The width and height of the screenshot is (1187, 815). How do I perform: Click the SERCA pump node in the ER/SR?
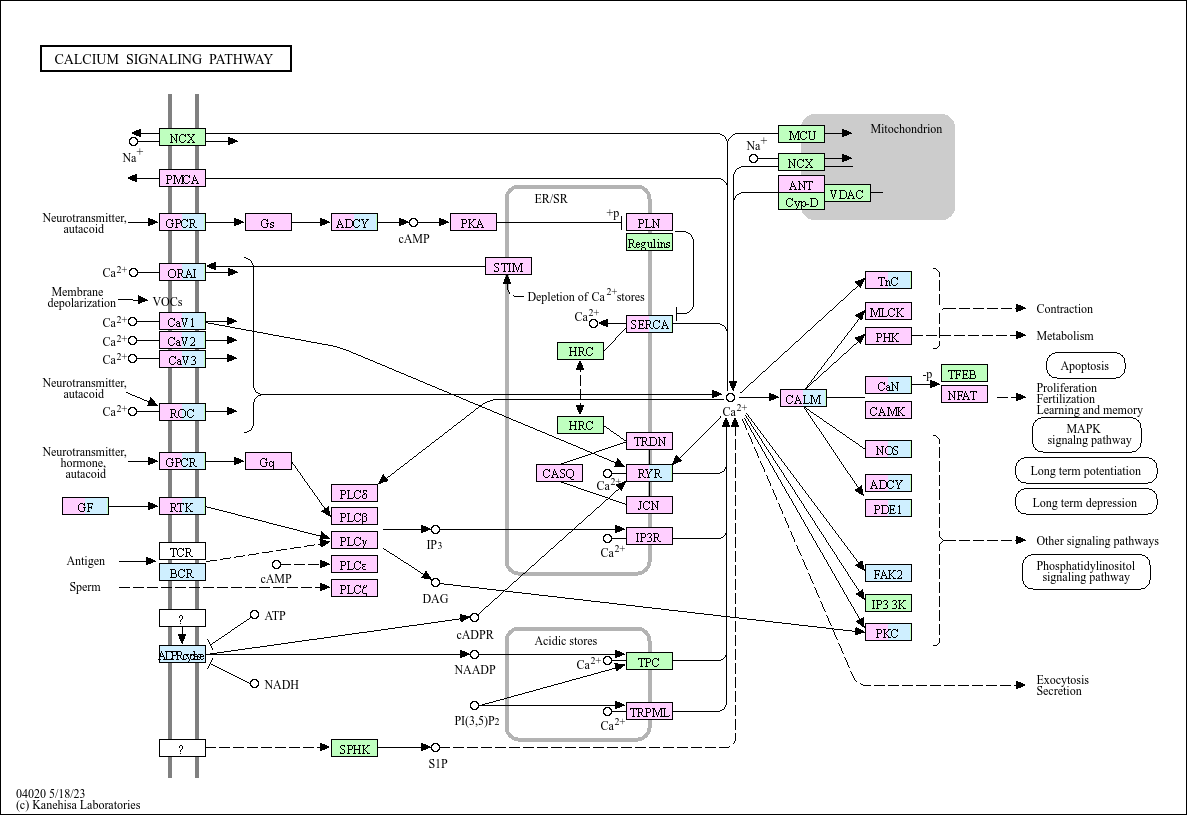click(x=649, y=325)
